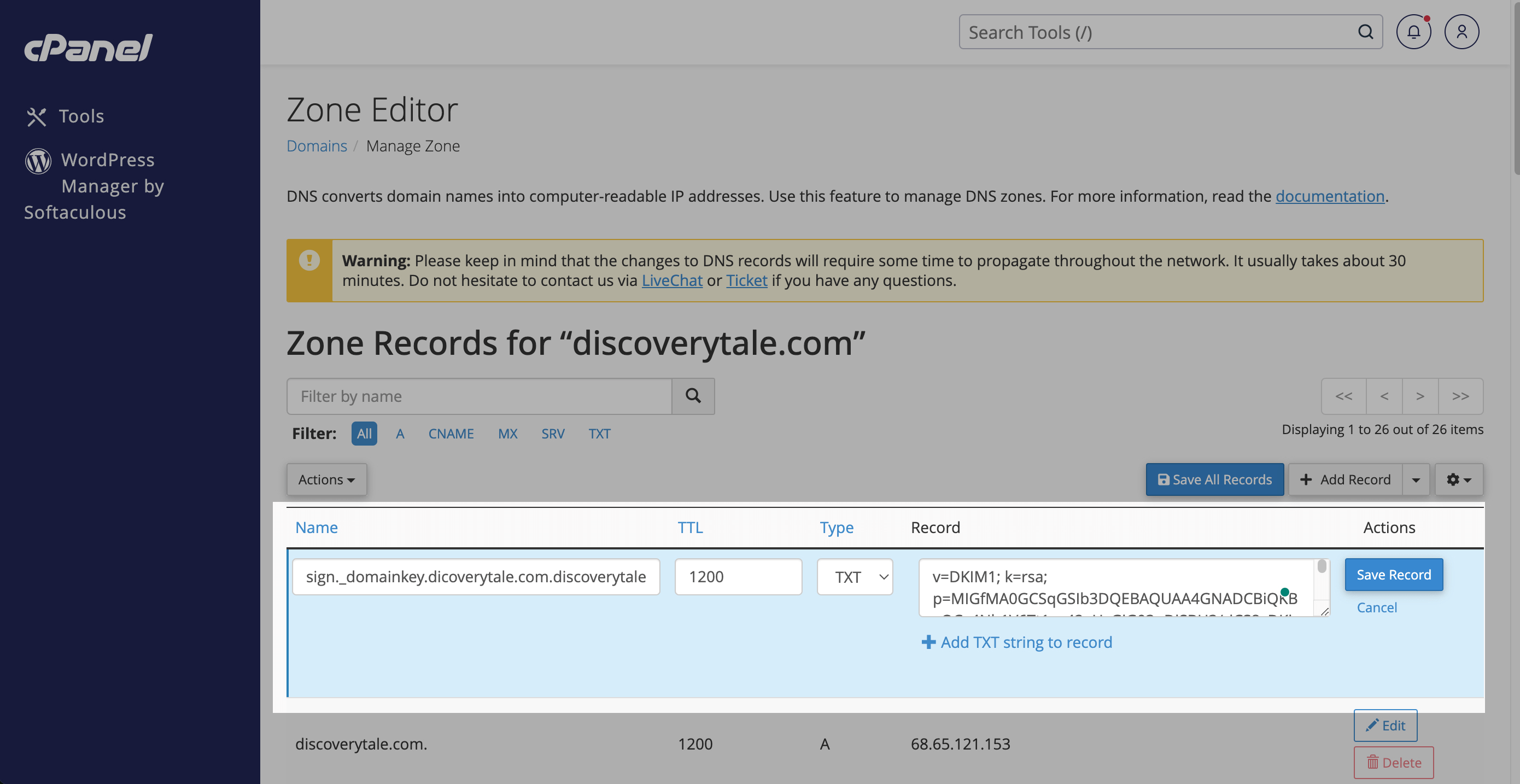Filter records by MX type
1520x784 pixels.
coord(507,434)
